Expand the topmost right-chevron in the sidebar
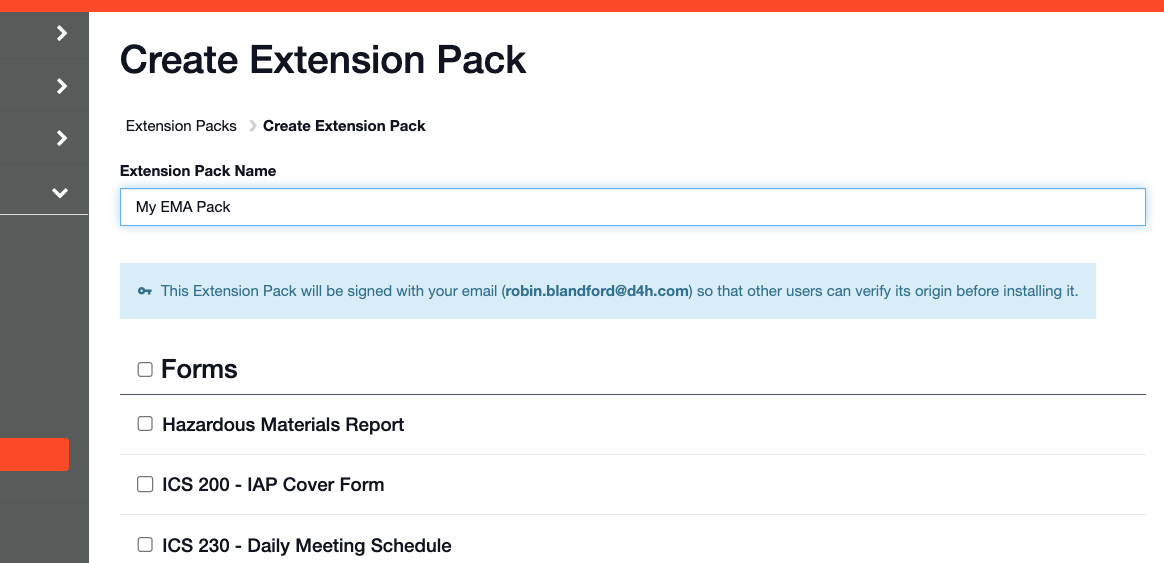 coord(62,33)
